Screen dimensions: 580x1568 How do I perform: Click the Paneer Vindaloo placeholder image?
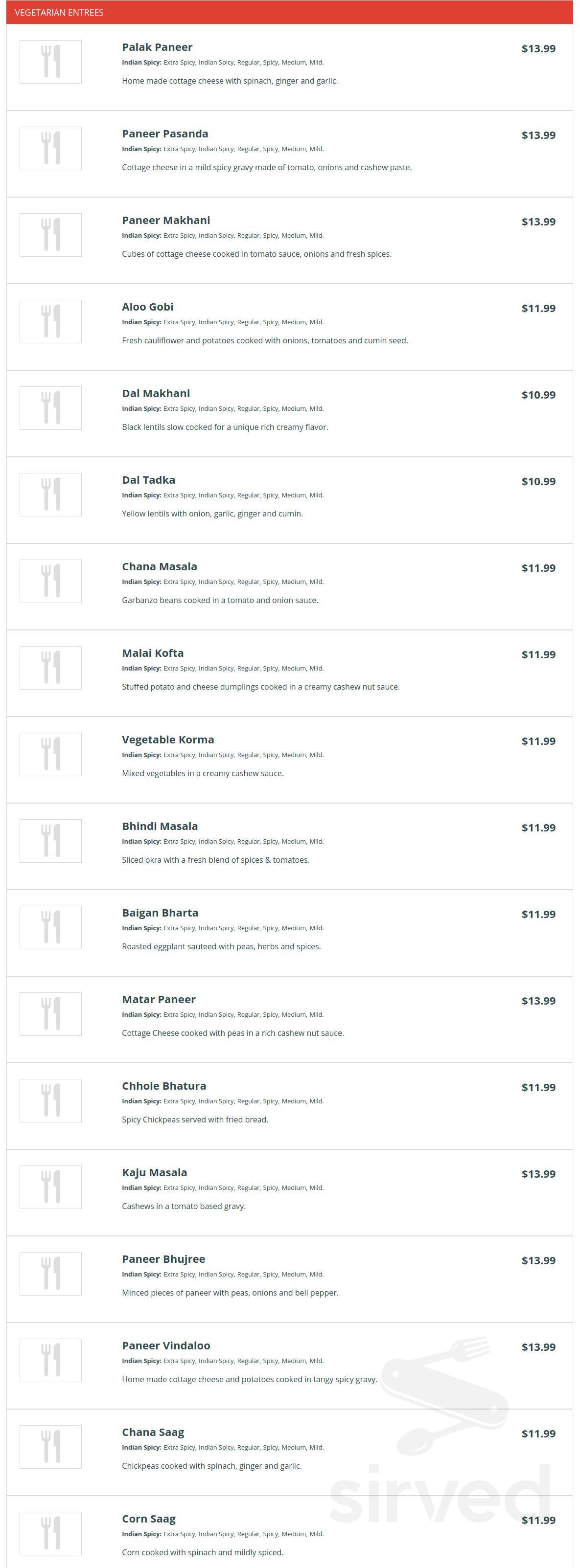click(50, 1360)
